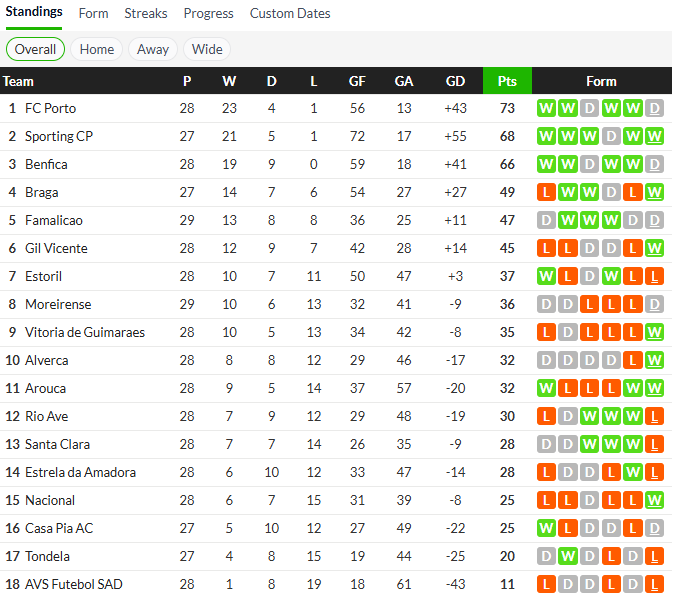Click Sporting CP's latest underlined win badge
The height and width of the screenshot is (609, 673).
point(655,136)
